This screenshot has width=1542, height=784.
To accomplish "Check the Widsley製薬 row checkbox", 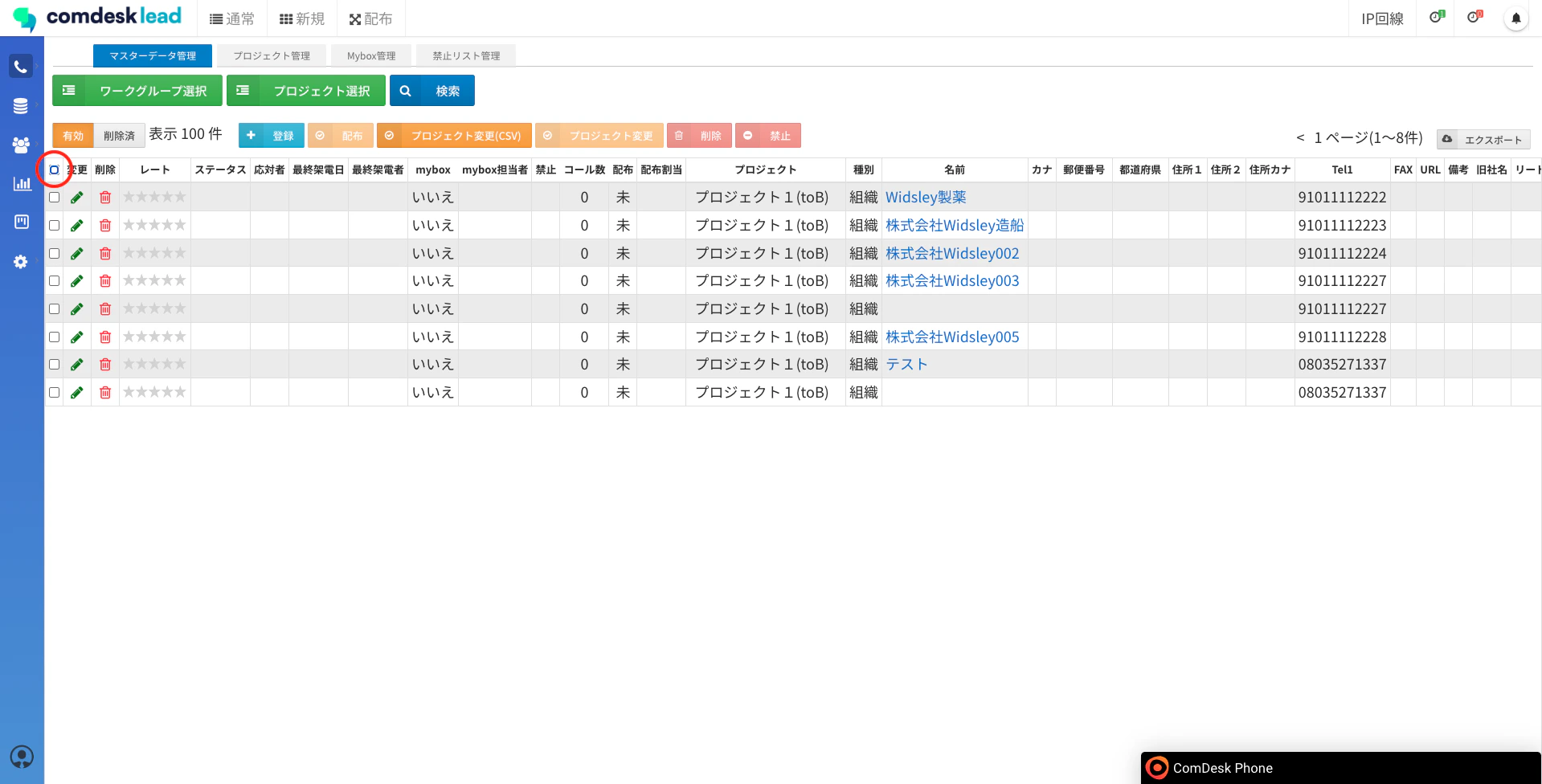I will 55,198.
